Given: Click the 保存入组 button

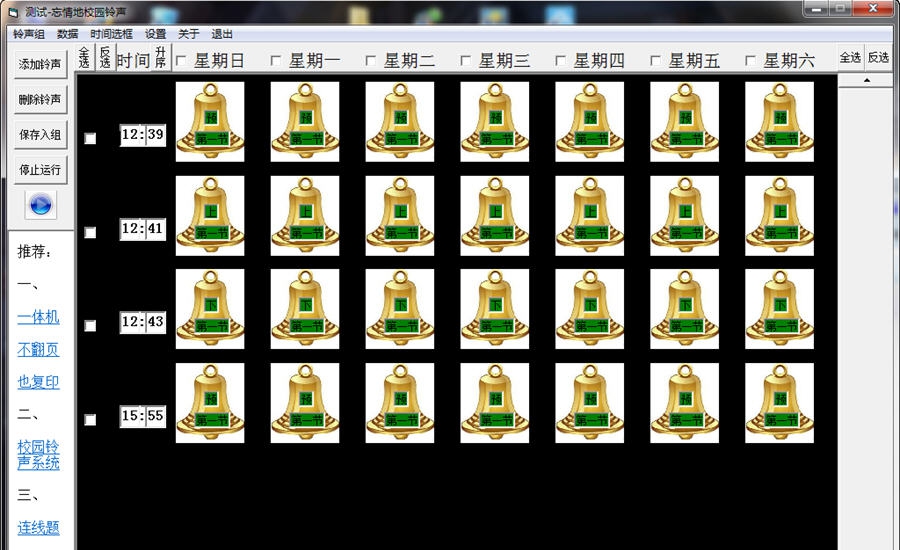Looking at the screenshot, I should 40,135.
